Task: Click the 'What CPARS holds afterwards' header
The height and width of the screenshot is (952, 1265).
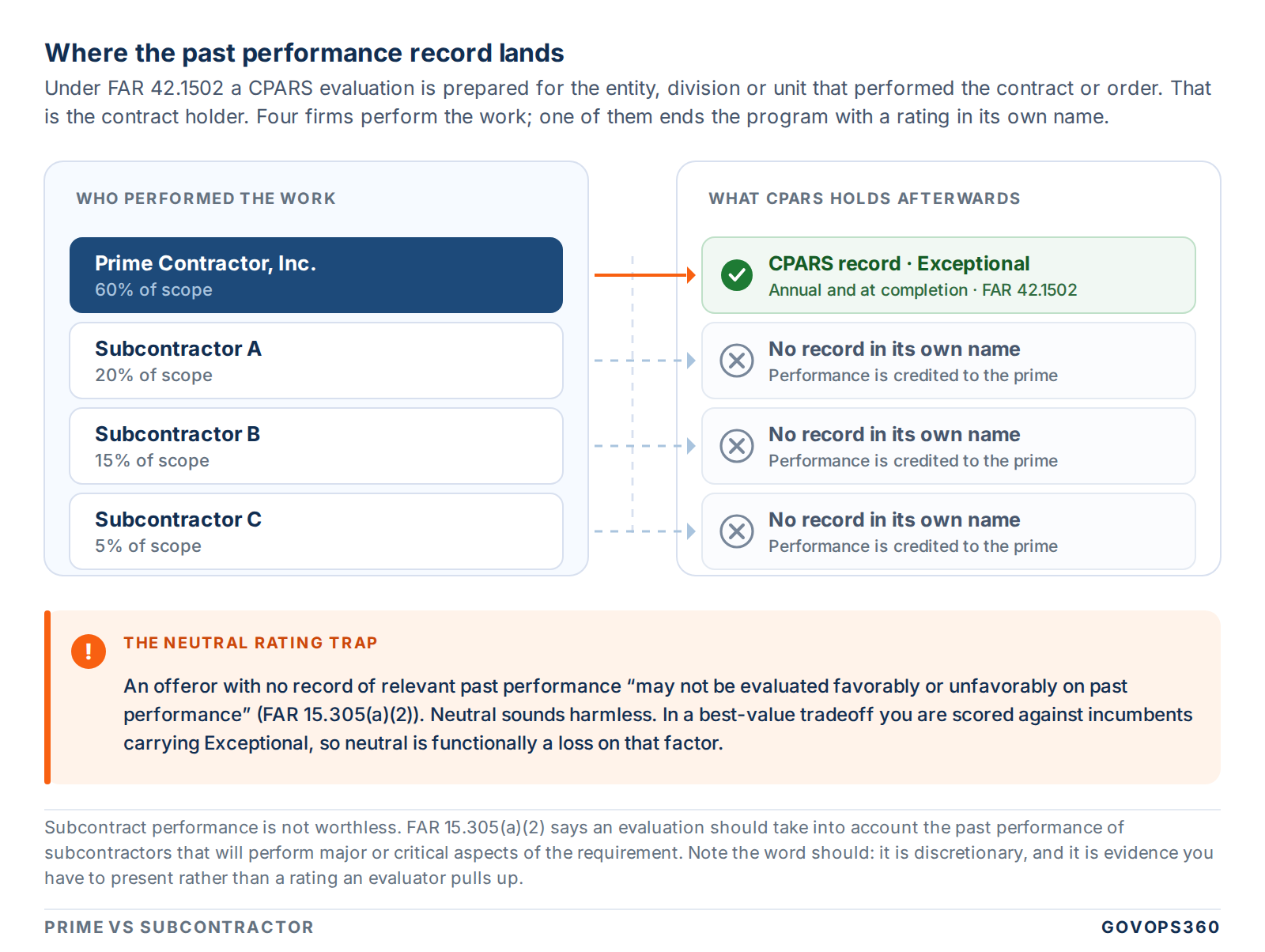Action: click(864, 198)
